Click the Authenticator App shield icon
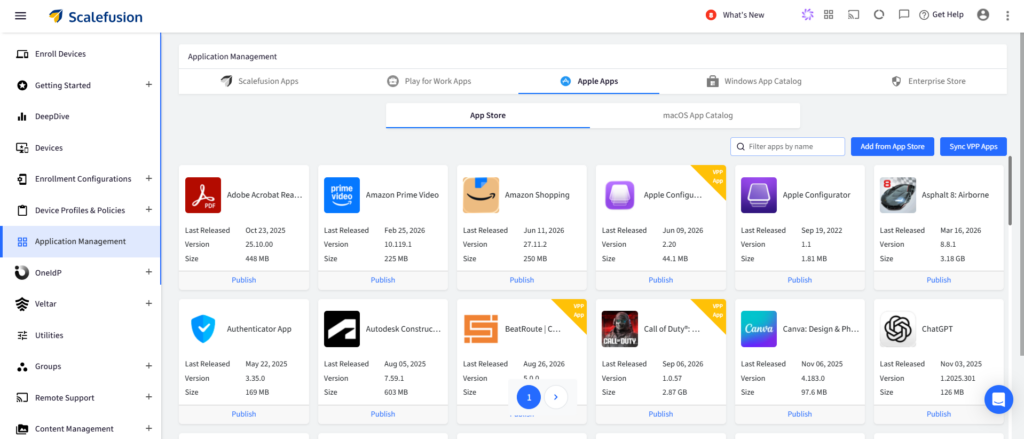This screenshot has height=439, width=1024. click(x=203, y=329)
